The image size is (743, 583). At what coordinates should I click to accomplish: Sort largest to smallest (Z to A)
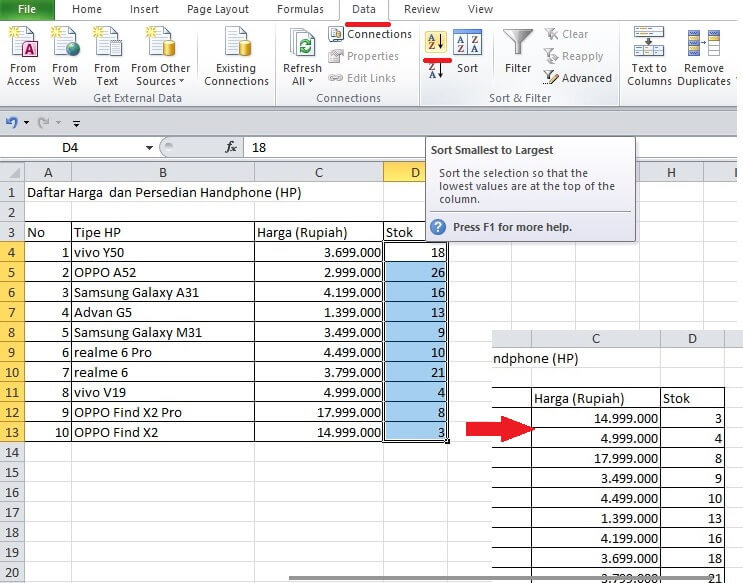pyautogui.click(x=435, y=71)
